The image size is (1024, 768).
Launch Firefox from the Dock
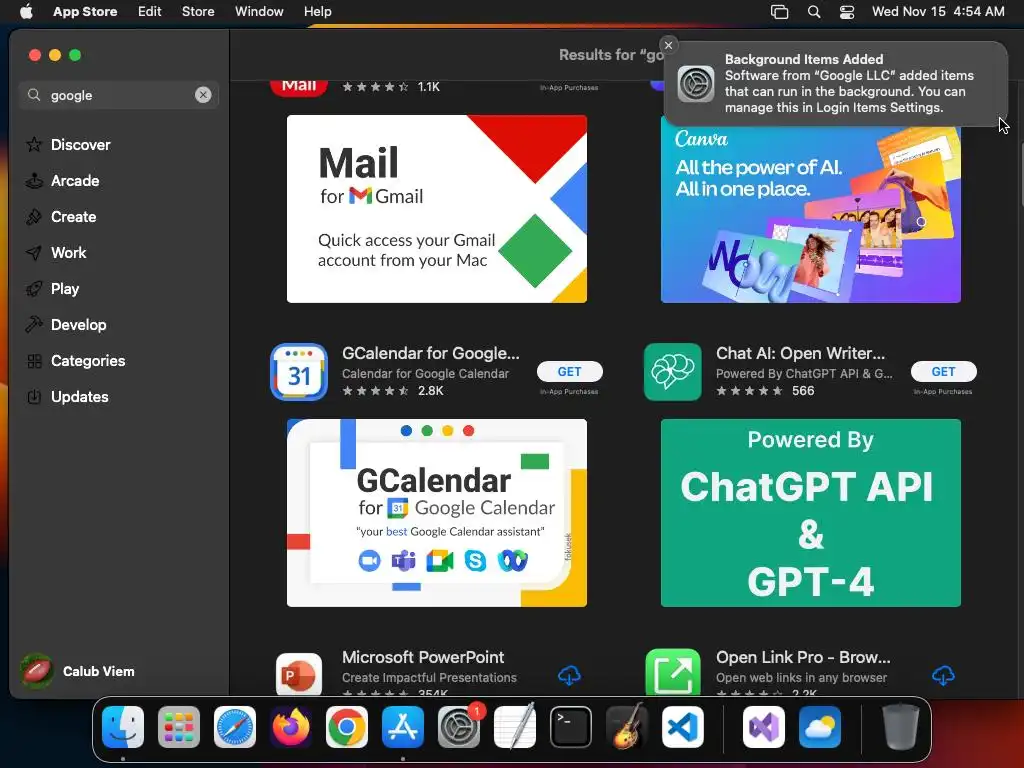click(291, 727)
